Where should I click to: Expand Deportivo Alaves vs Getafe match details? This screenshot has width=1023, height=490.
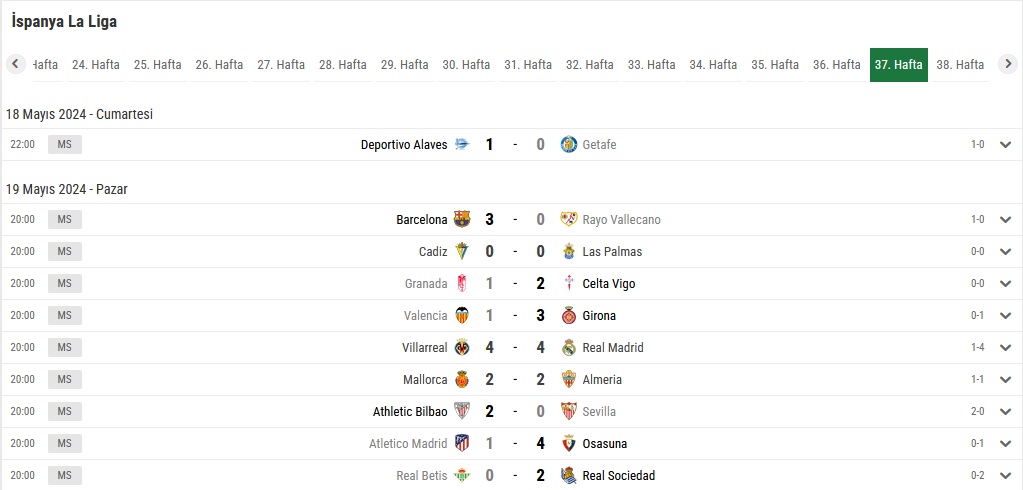click(x=1005, y=145)
